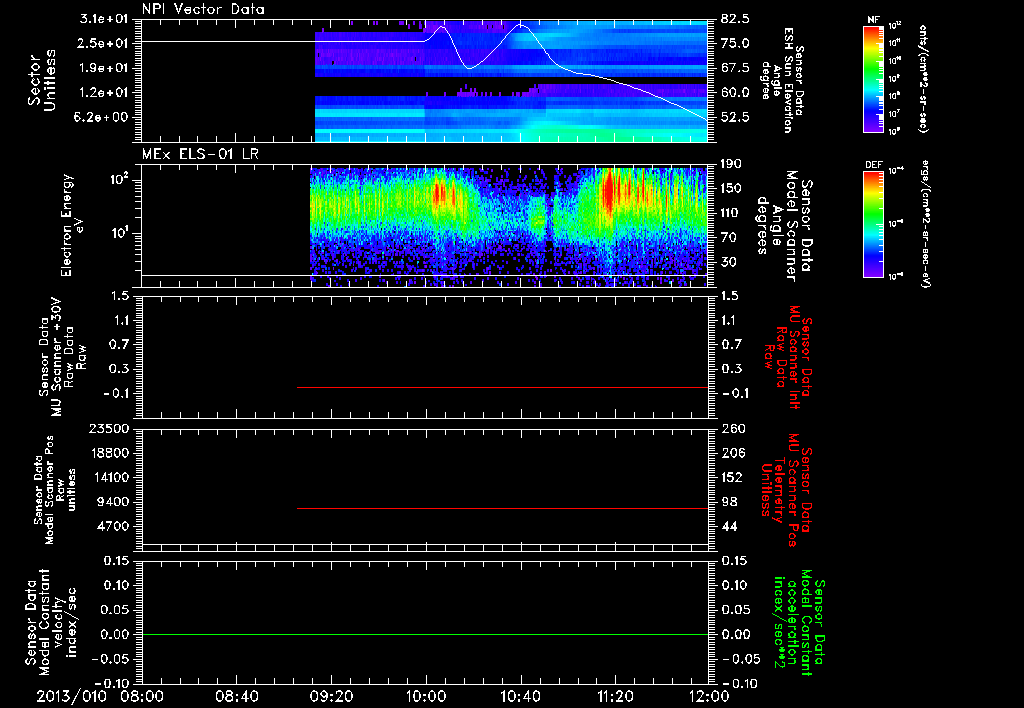Select the "110" scanner angle tick value
Viewport: 1024px width, 708px height.
tap(731, 213)
